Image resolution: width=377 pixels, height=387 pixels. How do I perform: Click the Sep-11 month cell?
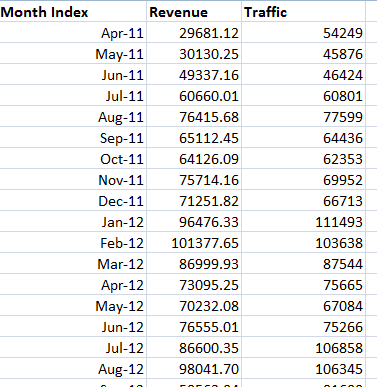73,138
